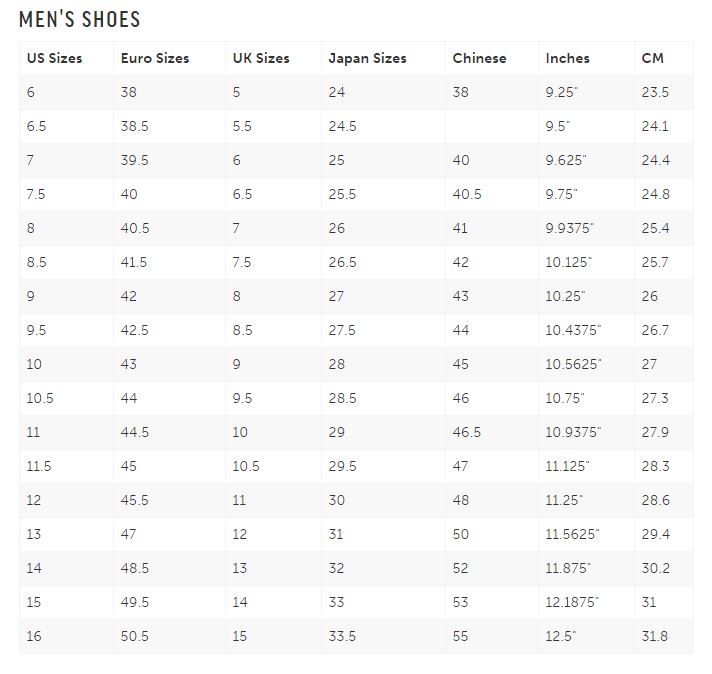This screenshot has width=712, height=674.
Task: Click the 30.2 CM cell
Action: point(655,568)
